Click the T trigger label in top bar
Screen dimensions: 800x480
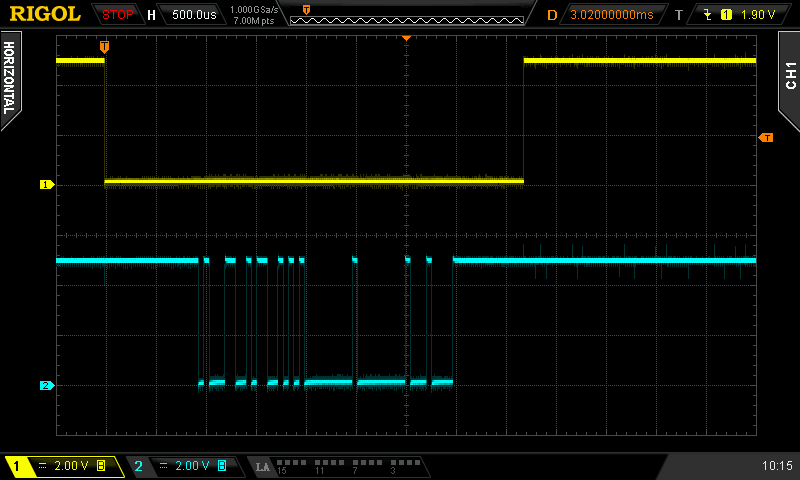679,15
